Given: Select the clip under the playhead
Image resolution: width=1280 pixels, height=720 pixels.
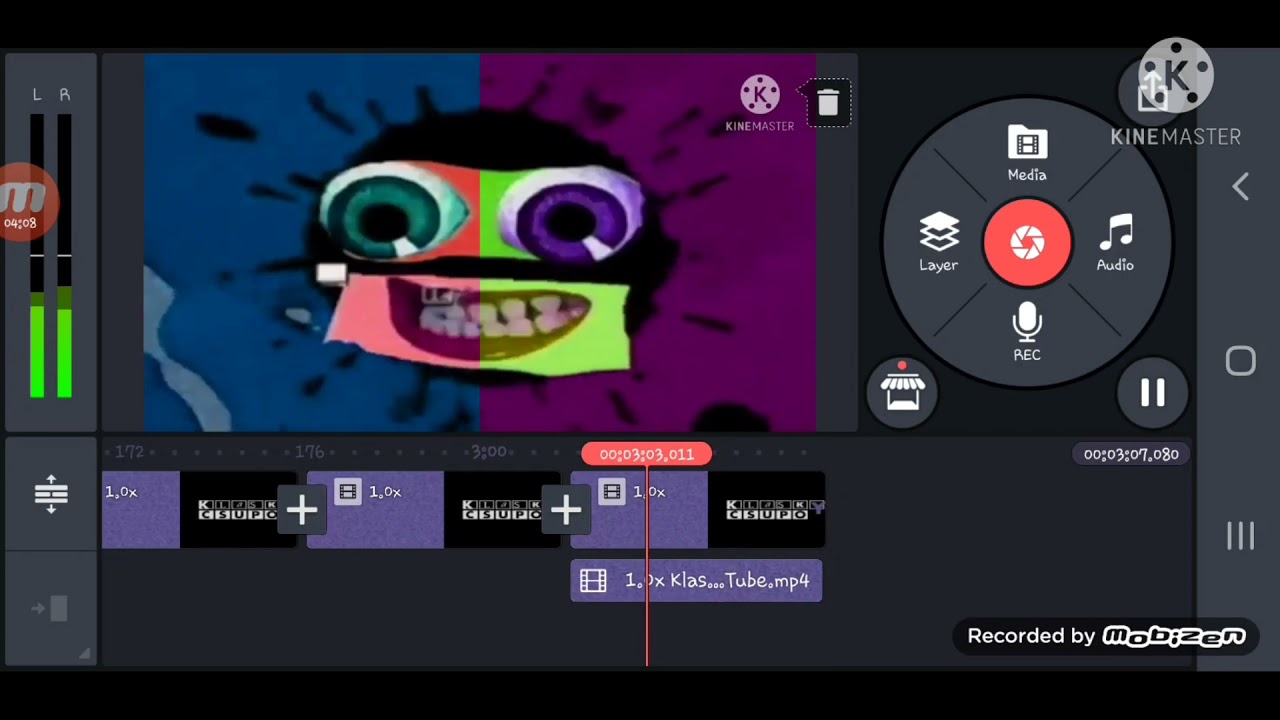Looking at the screenshot, I should pyautogui.click(x=697, y=510).
